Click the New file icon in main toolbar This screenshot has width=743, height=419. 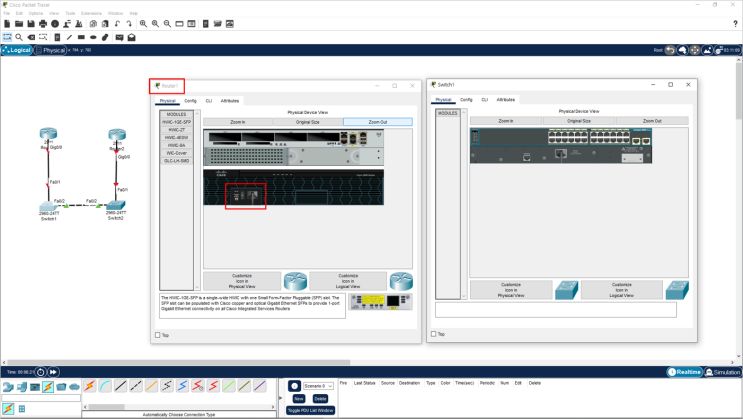7,24
